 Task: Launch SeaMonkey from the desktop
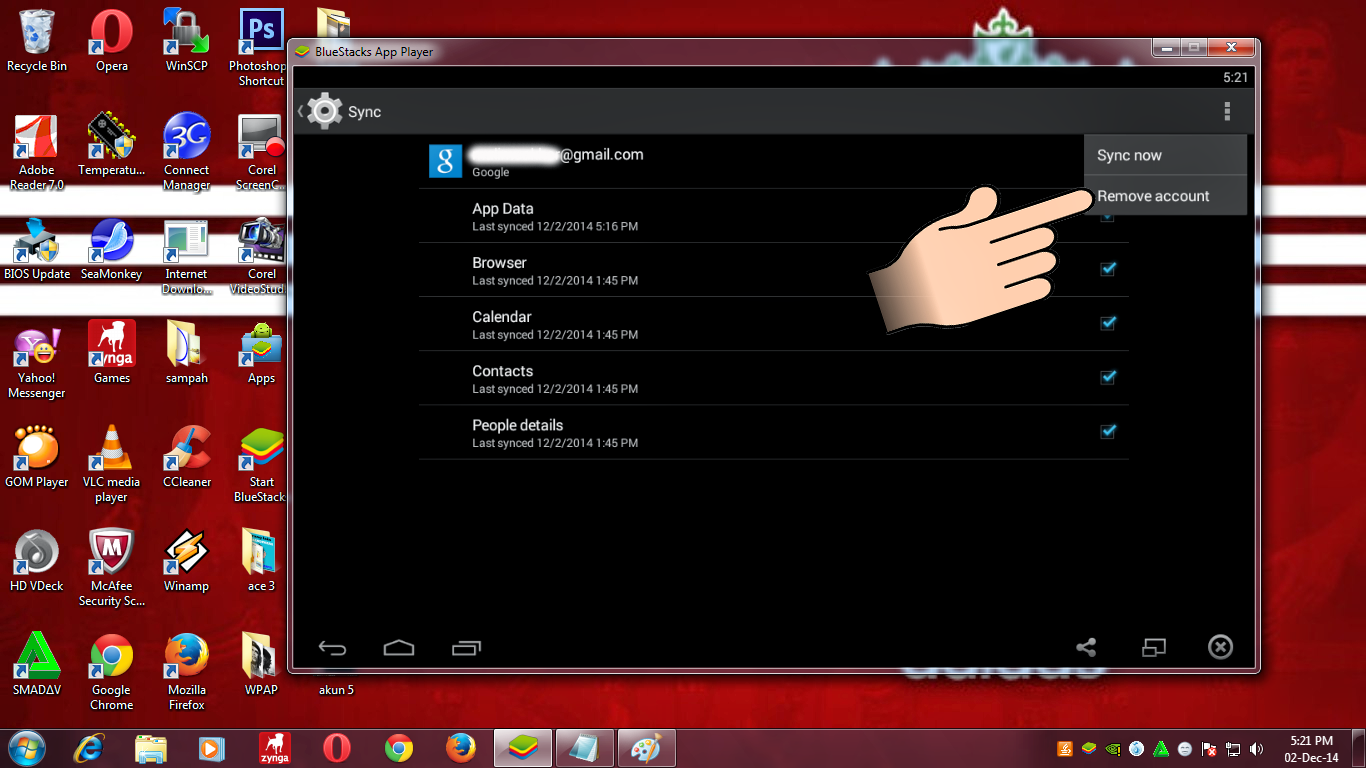(x=112, y=249)
